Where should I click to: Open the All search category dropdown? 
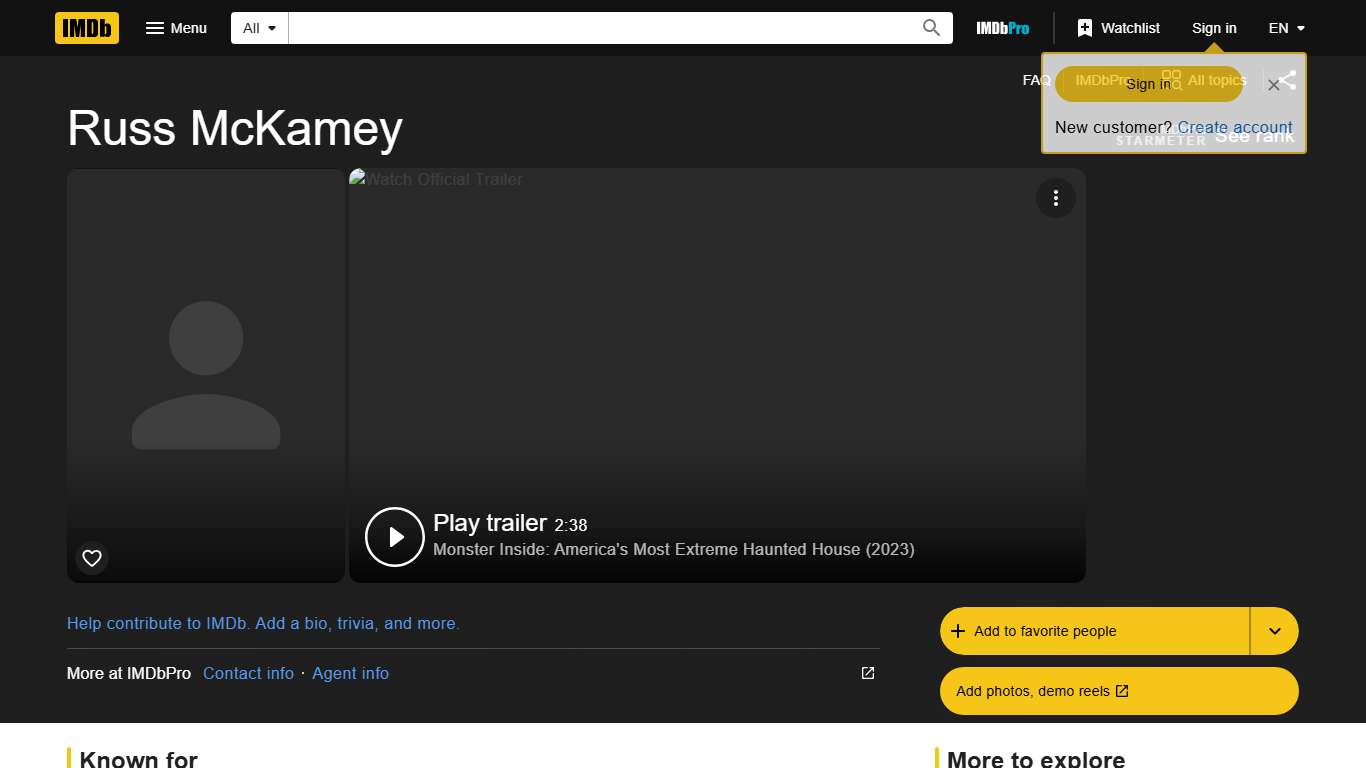pyautogui.click(x=258, y=27)
